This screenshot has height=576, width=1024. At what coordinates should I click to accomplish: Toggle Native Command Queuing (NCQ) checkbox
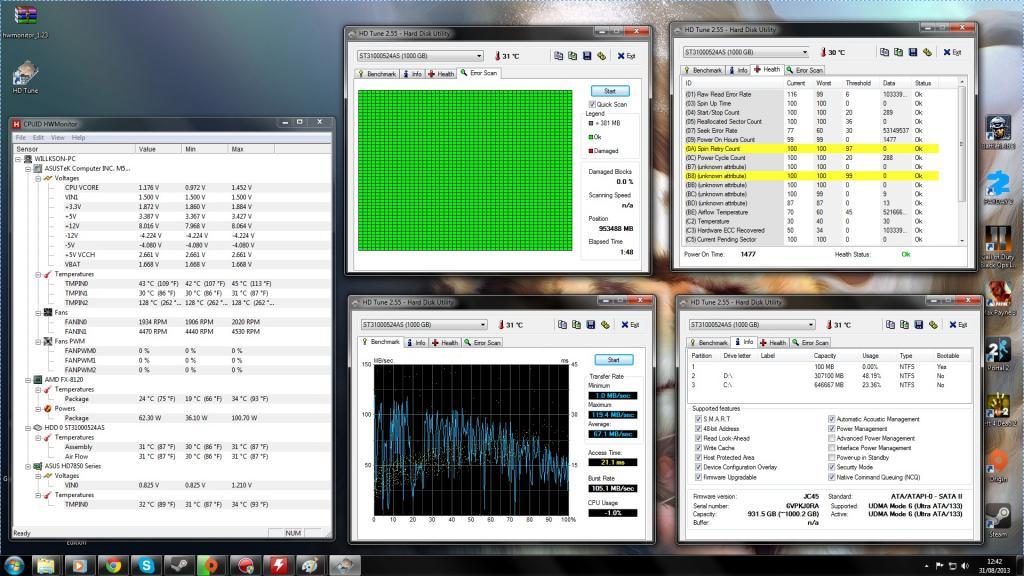tap(831, 477)
